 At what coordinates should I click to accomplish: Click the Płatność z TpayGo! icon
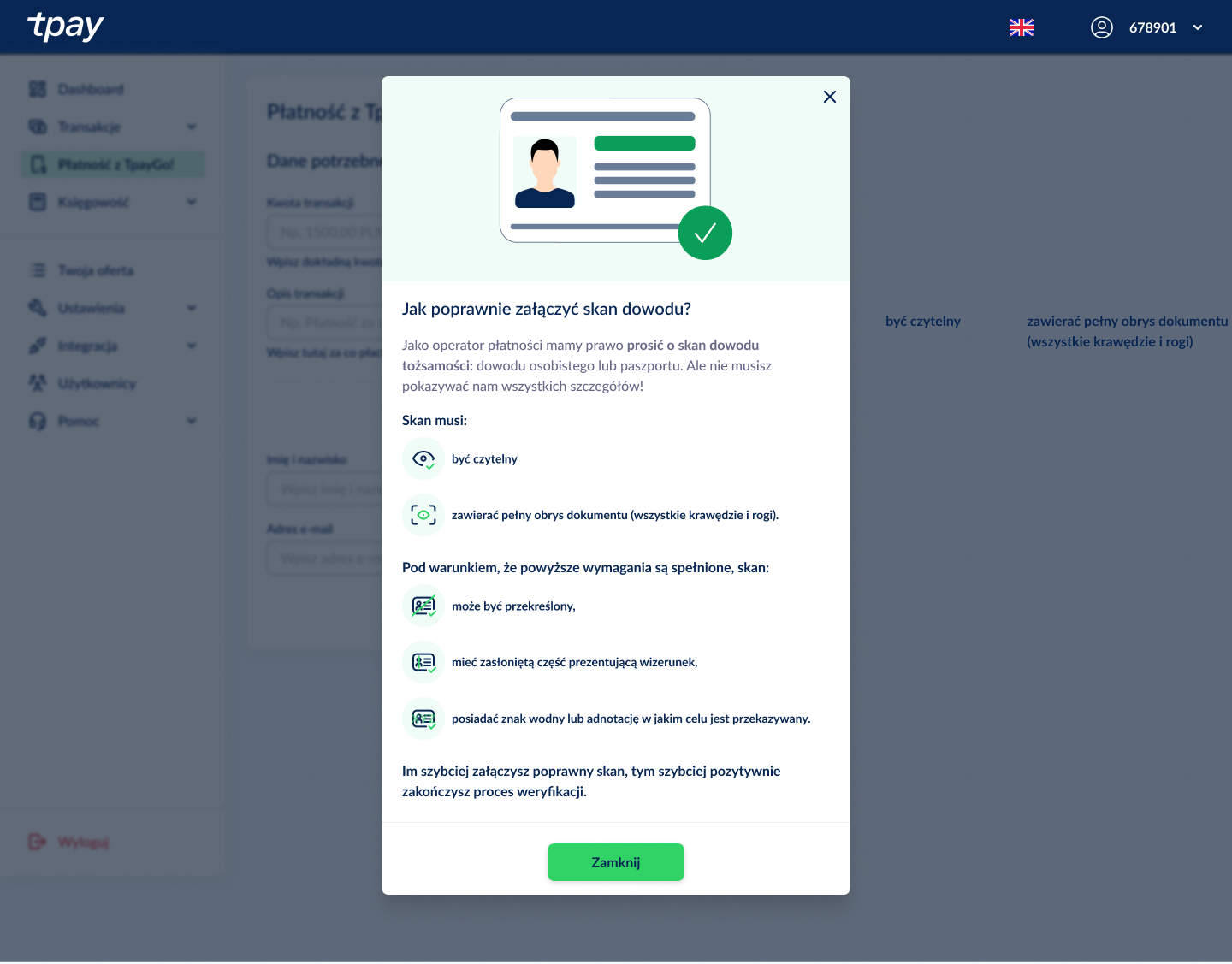pyautogui.click(x=38, y=164)
